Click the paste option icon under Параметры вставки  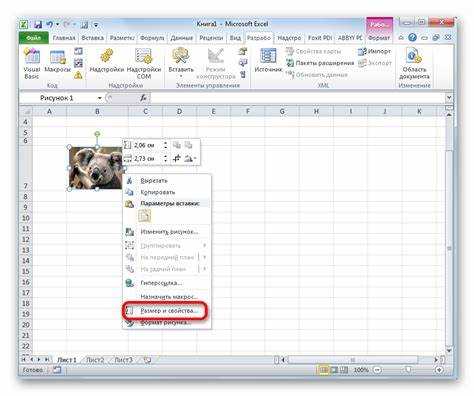coord(144,216)
